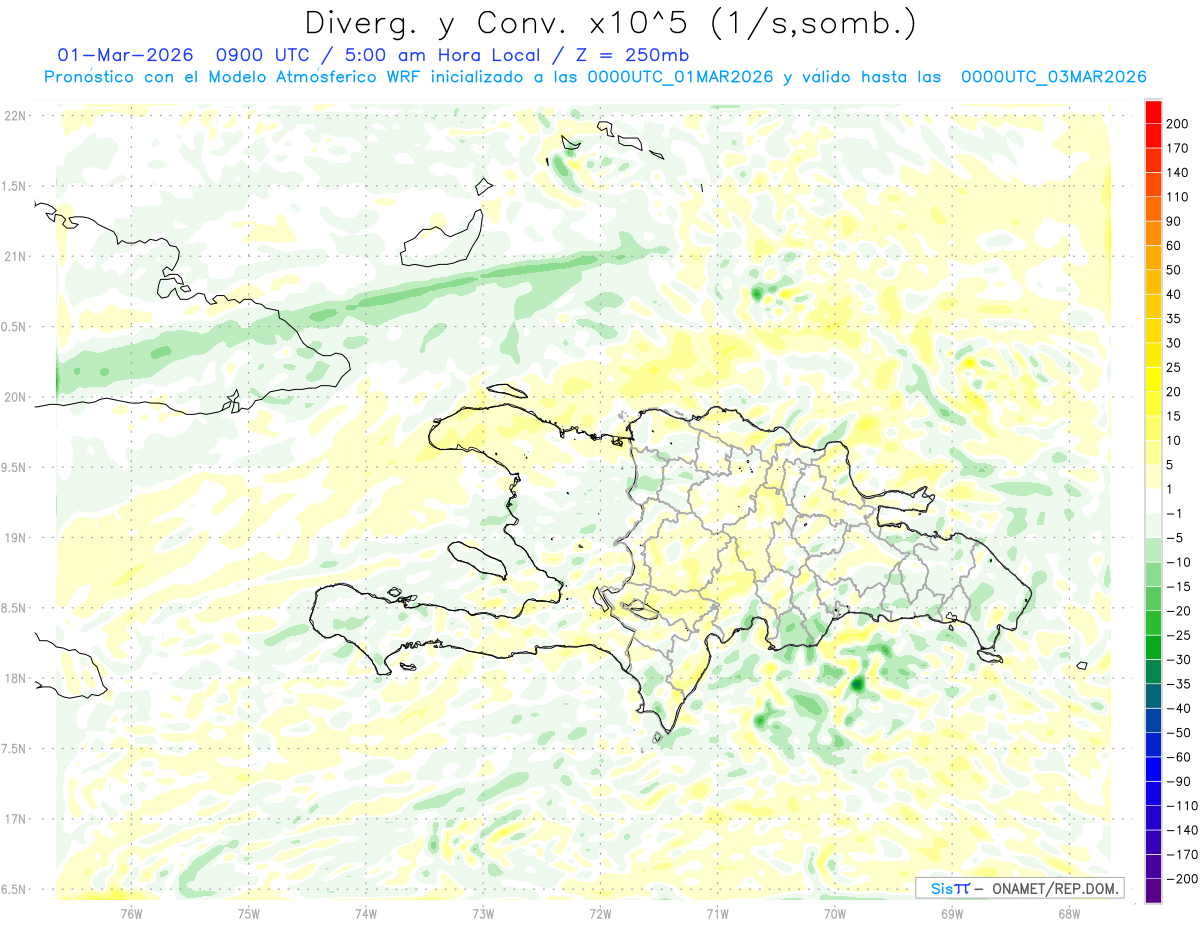
Task: Click the '7.5N' latitude label
Action: coord(14,748)
